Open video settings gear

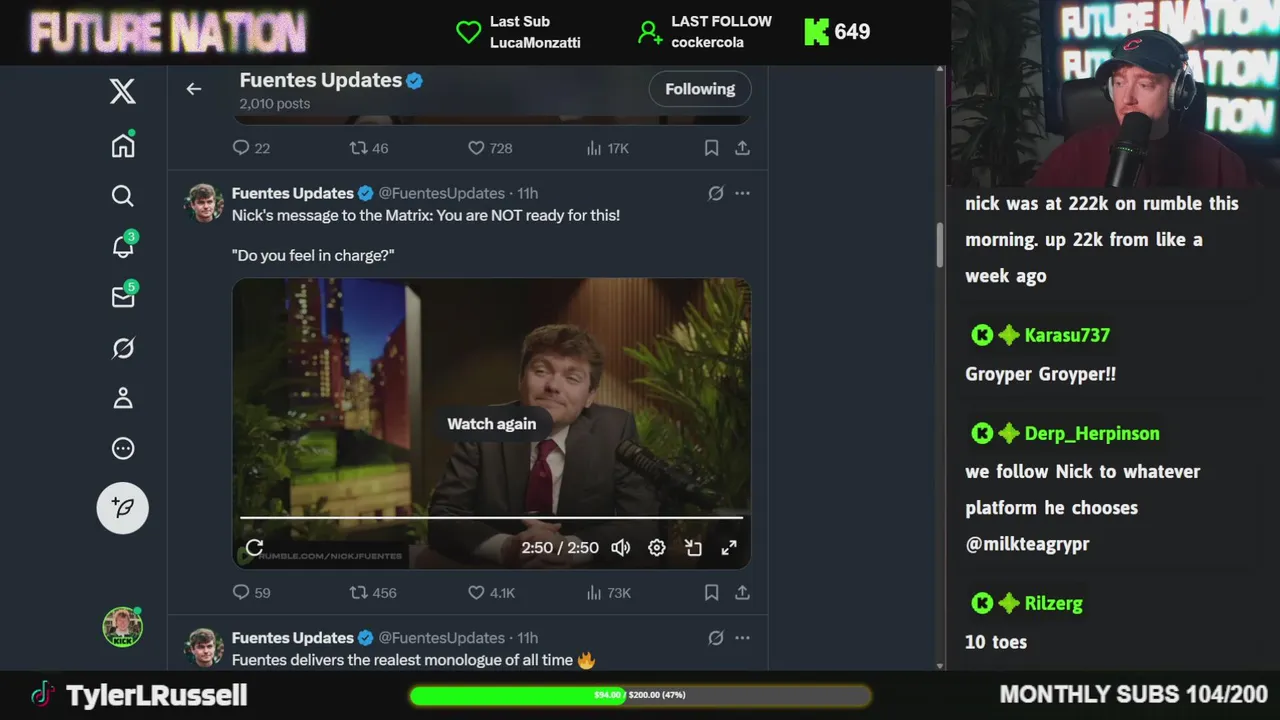657,548
